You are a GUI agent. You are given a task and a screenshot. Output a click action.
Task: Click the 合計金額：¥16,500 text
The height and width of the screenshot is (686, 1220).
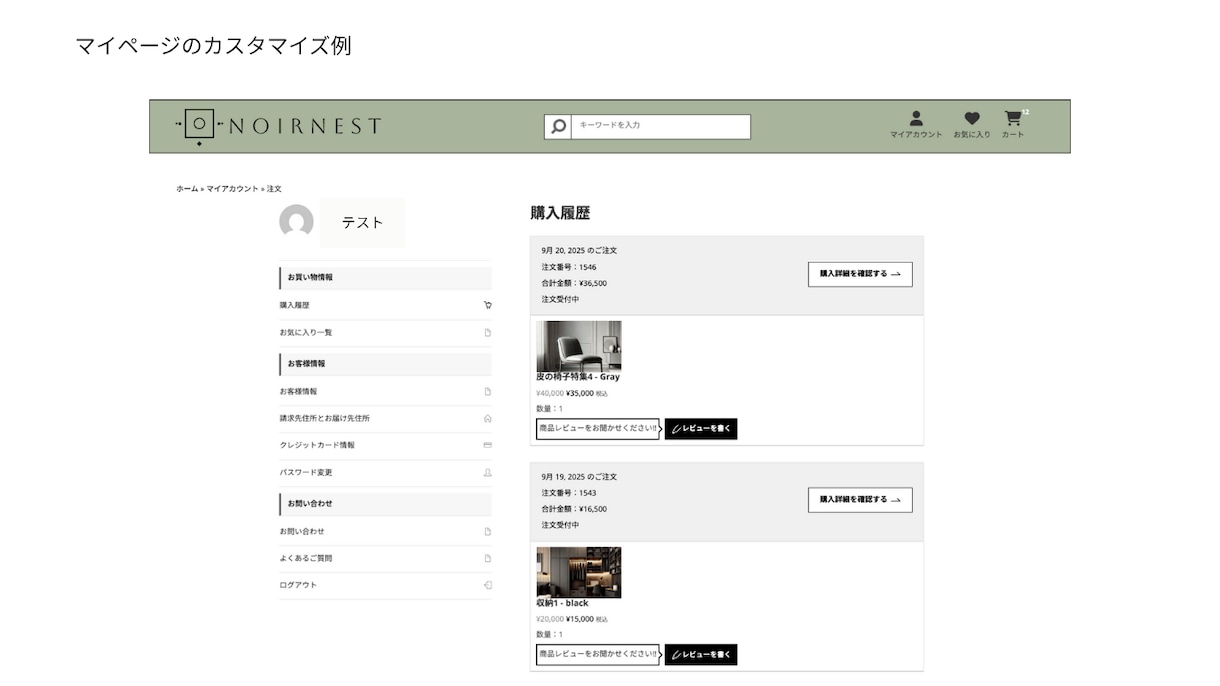click(574, 509)
